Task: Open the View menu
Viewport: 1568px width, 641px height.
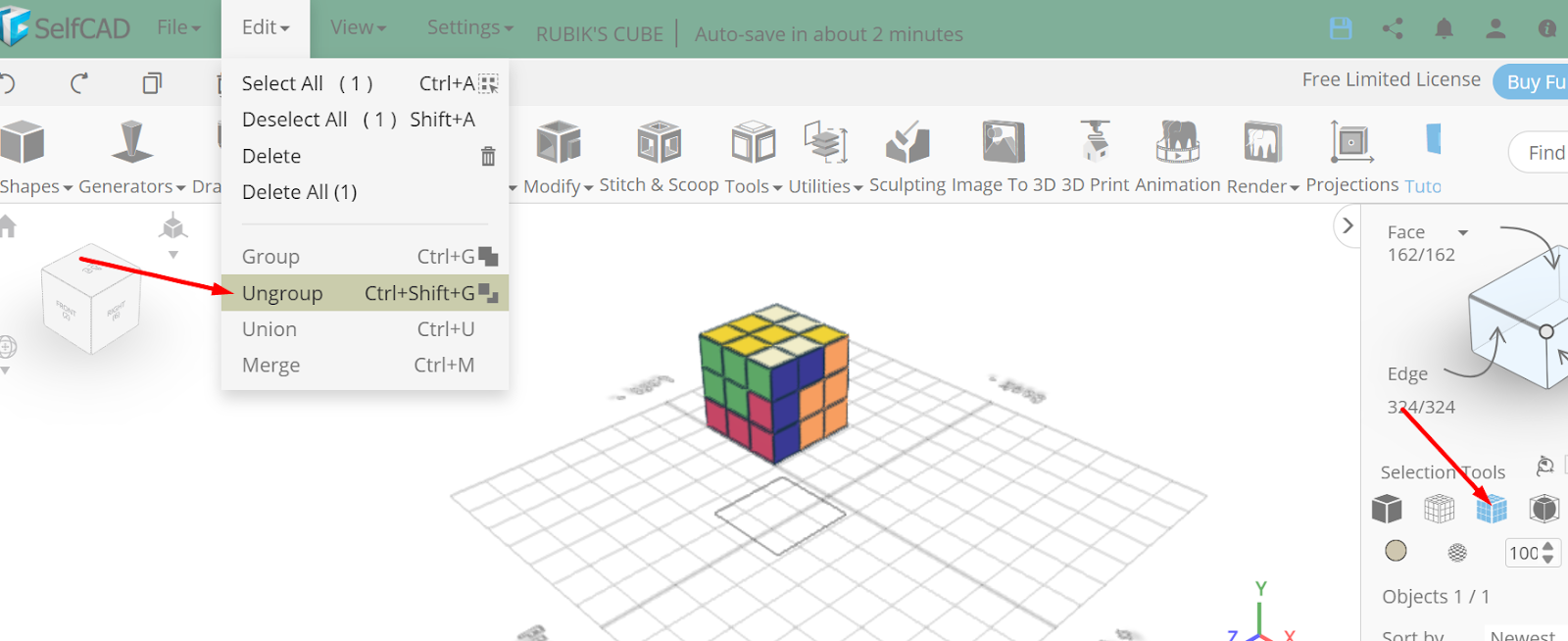Action: 358,27
